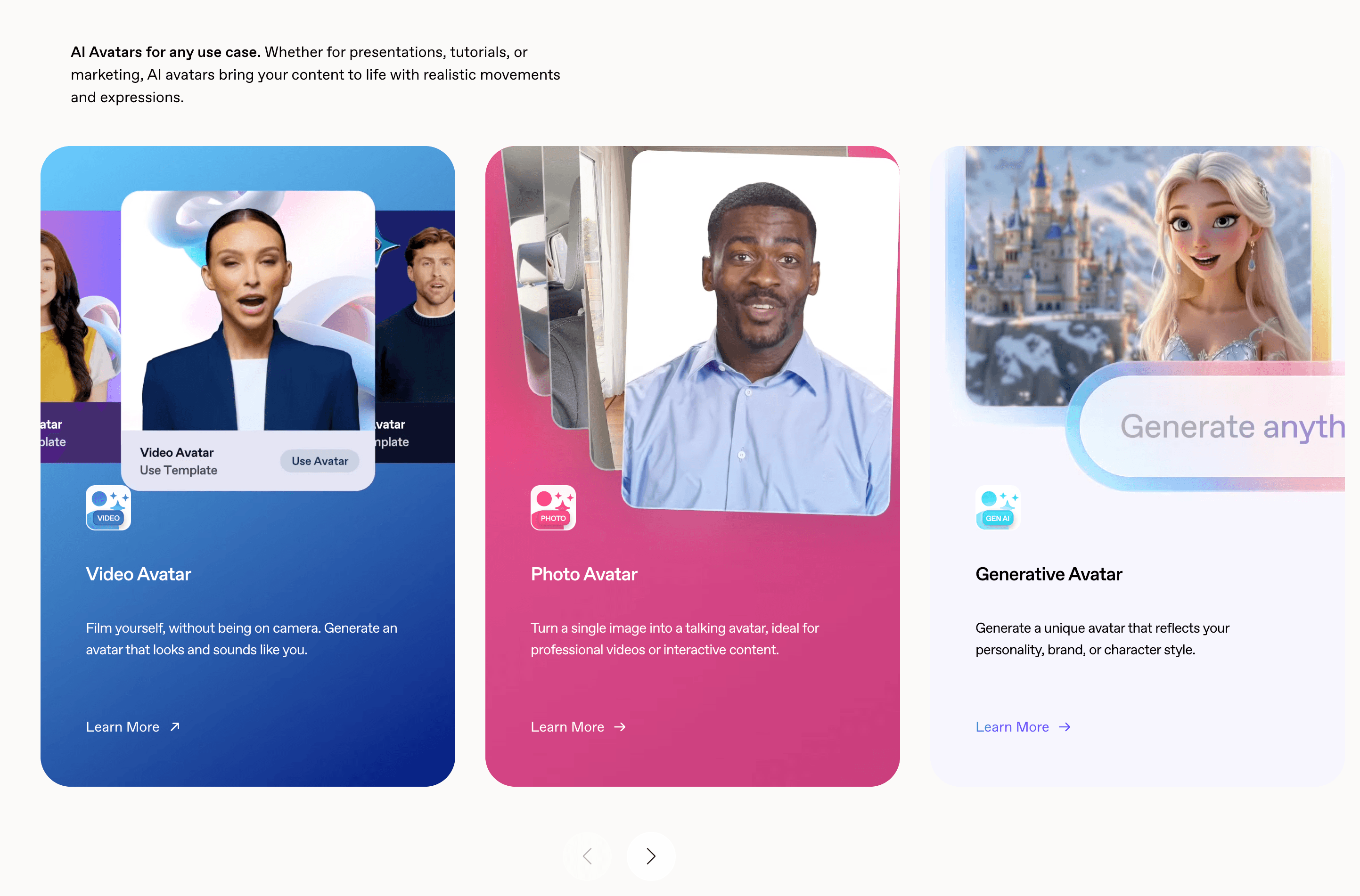This screenshot has height=896, width=1360.
Task: Click the PHOTO badge icon on Photo Avatar card
Action: (x=552, y=507)
